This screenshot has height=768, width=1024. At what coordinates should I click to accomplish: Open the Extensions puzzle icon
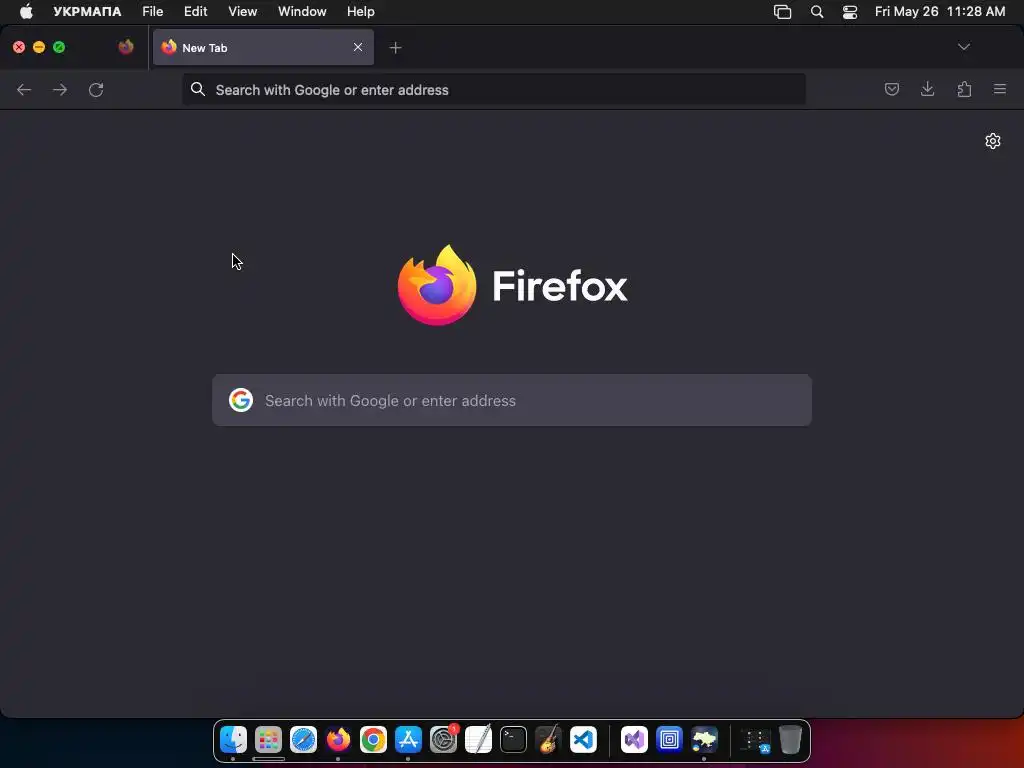[964, 89]
